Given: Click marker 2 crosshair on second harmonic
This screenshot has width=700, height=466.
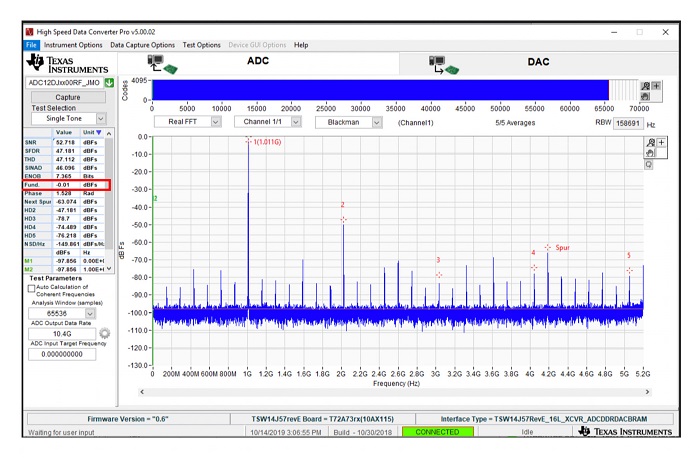Looking at the screenshot, I should pyautogui.click(x=343, y=220).
